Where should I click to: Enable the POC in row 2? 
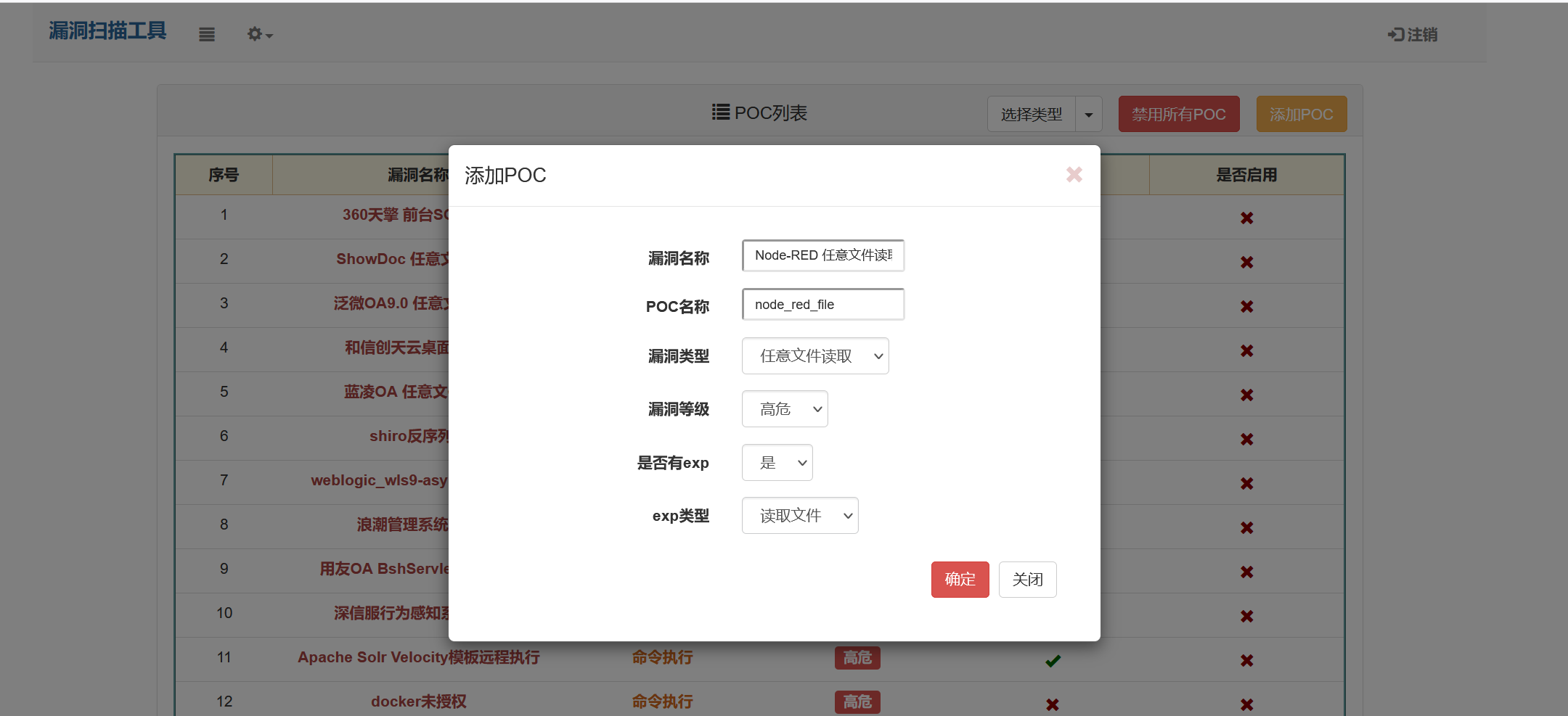coord(1246,262)
